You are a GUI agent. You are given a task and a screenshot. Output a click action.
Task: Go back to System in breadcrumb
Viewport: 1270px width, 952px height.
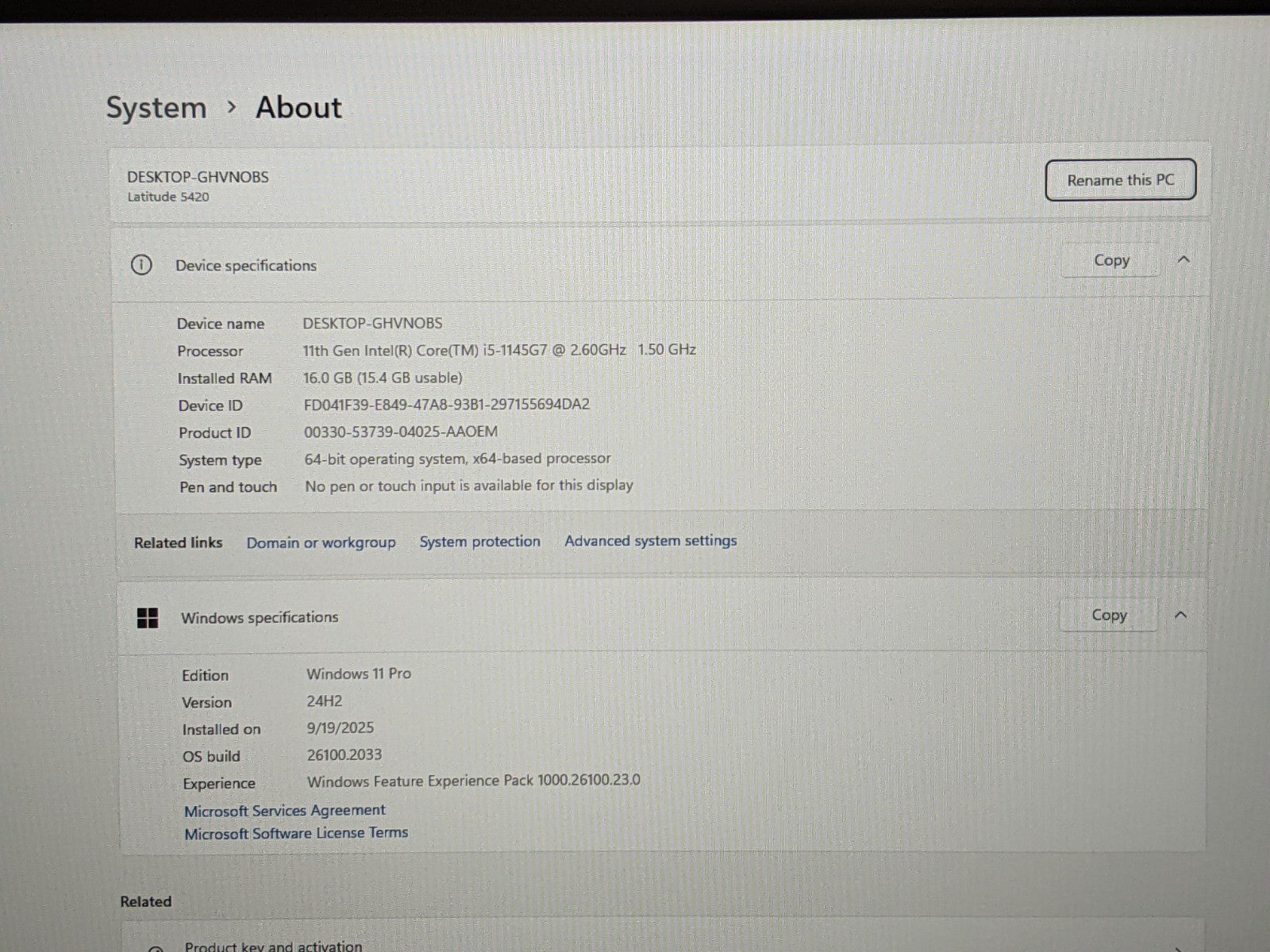tap(156, 108)
